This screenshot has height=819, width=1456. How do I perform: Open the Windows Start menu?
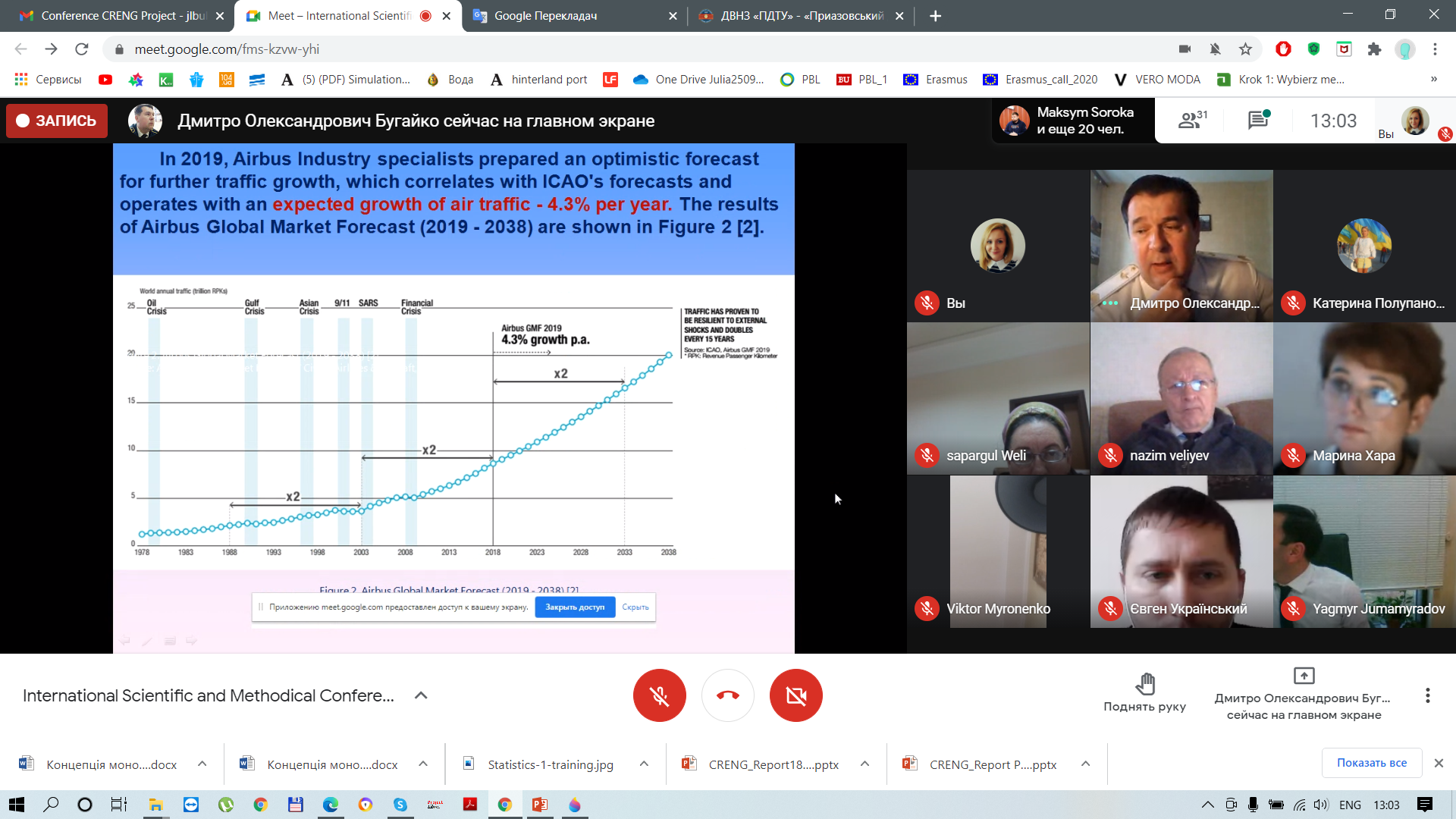16,805
